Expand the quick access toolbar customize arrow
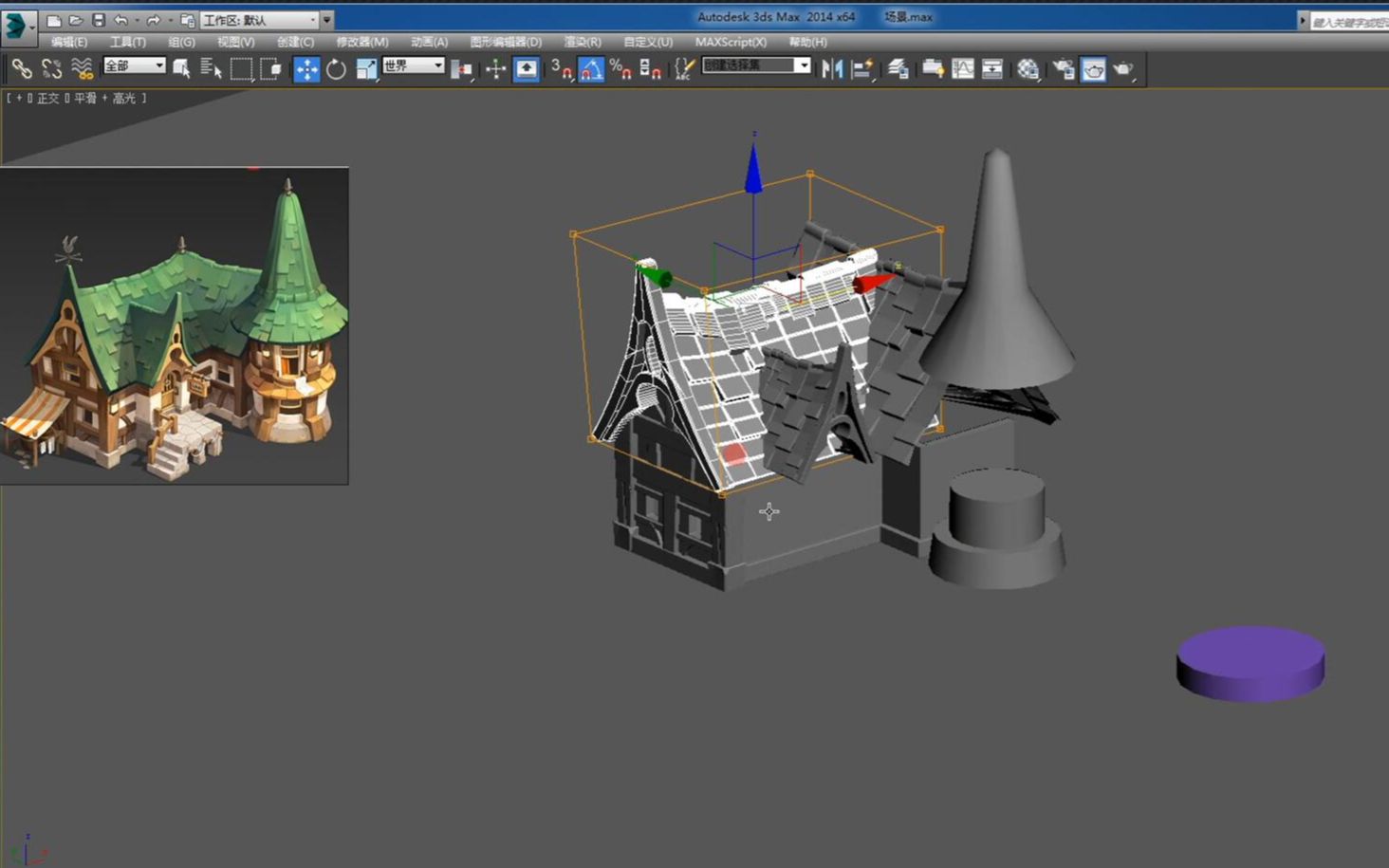Viewport: 1389px width, 868px height. coord(326,20)
